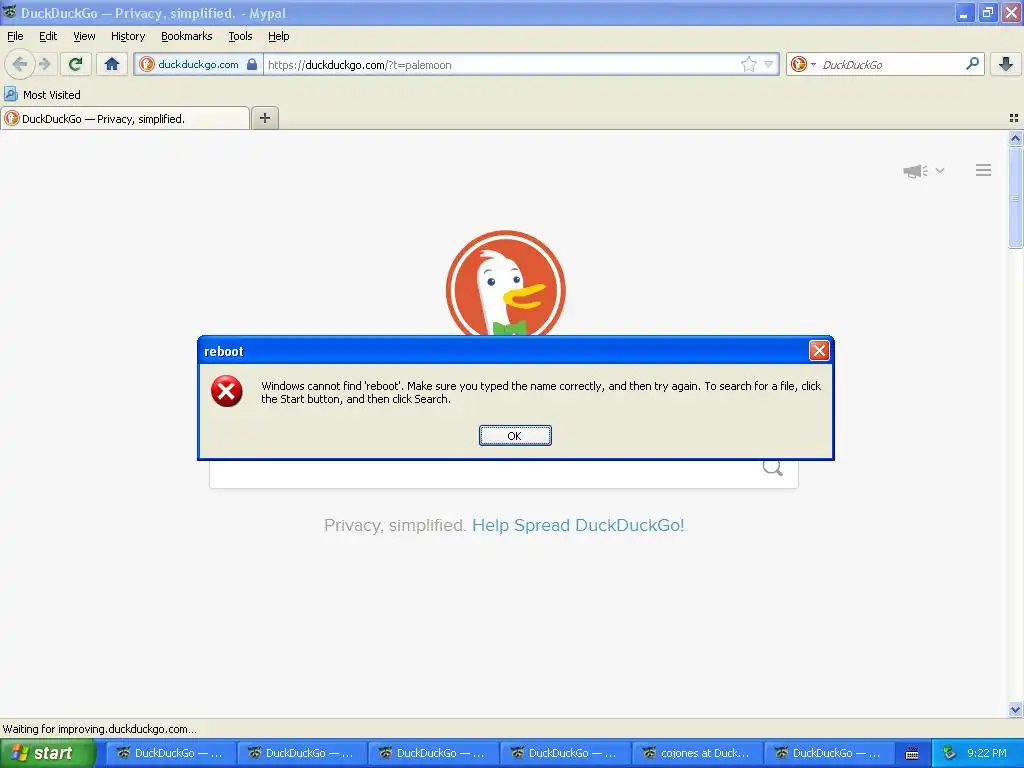This screenshot has width=1024, height=768.
Task: Click the DuckDuckGo page search magnifier
Action: [773, 468]
